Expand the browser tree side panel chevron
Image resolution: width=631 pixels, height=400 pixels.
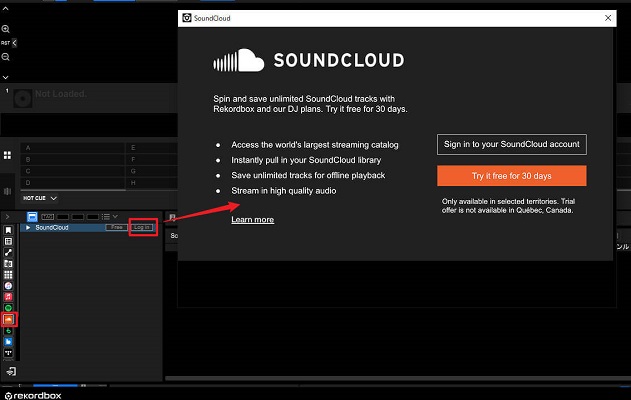coord(7,216)
